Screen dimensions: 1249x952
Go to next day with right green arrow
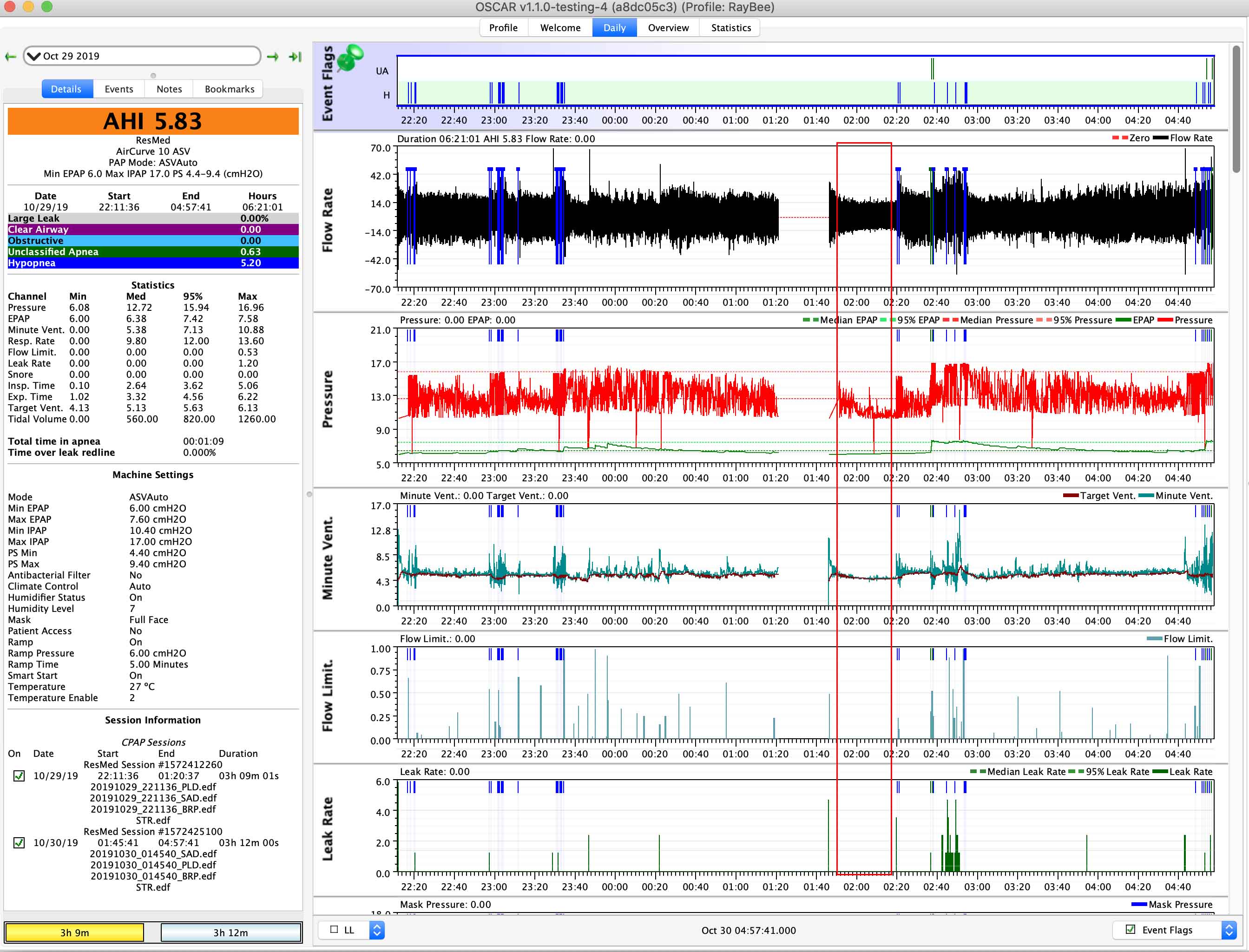tap(273, 56)
